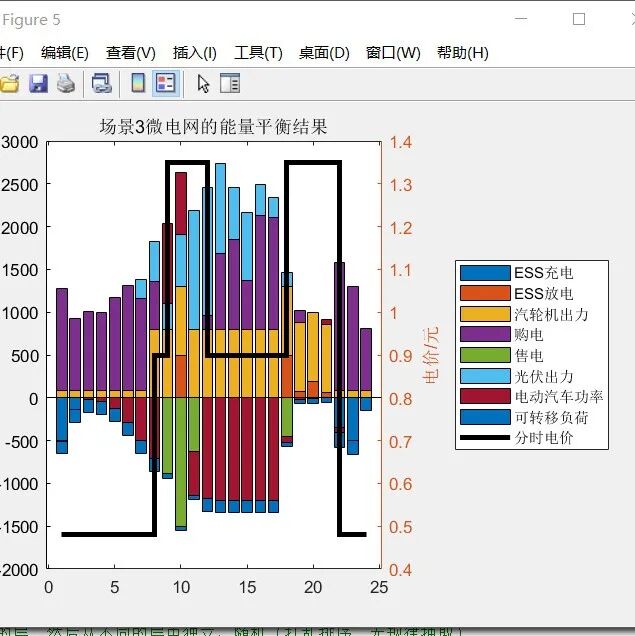
Task: Select the 售电 legend label
Action: click(529, 355)
